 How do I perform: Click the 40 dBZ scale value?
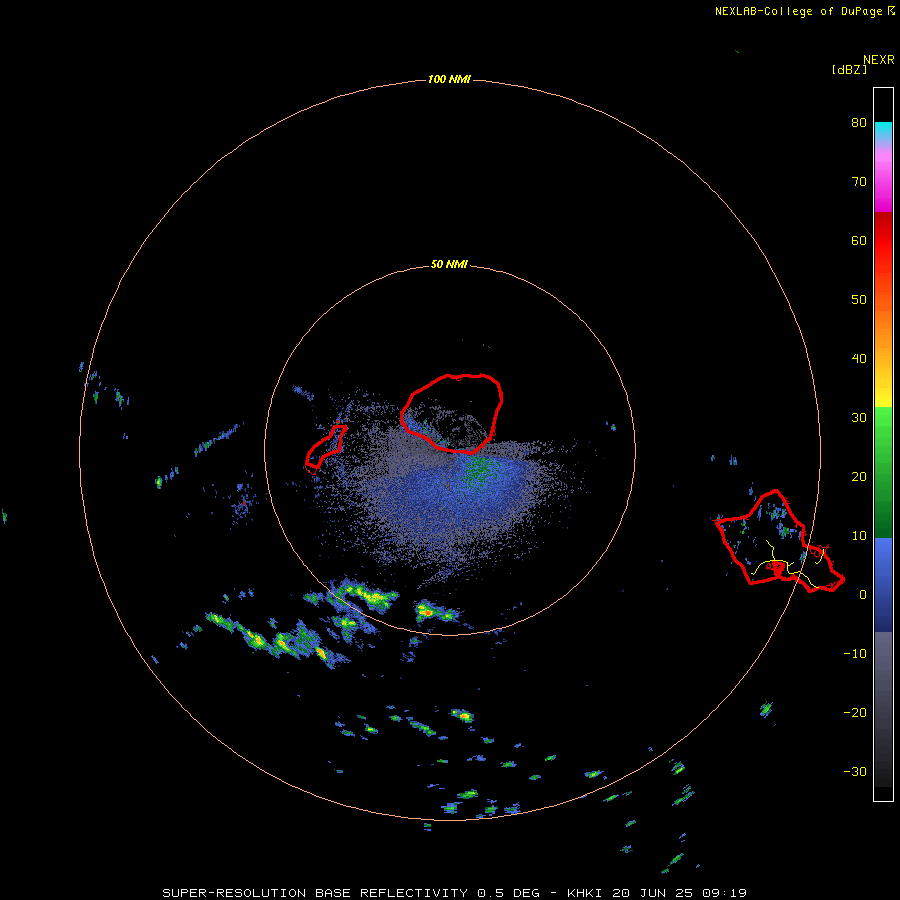click(859, 359)
